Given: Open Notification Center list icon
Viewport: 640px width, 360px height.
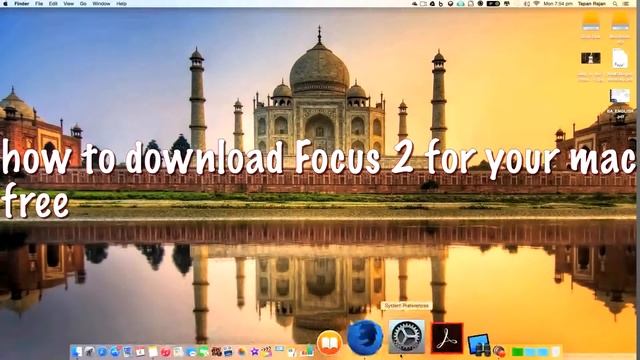Looking at the screenshot, I should coord(626,3).
